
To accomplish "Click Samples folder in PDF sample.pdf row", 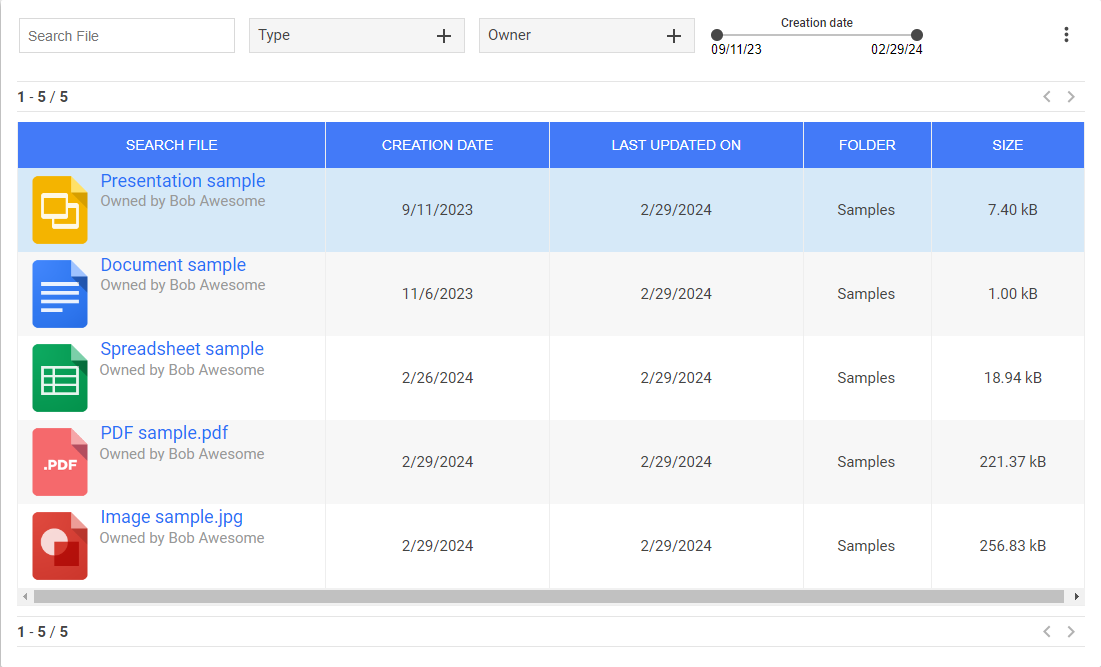I will [x=866, y=462].
